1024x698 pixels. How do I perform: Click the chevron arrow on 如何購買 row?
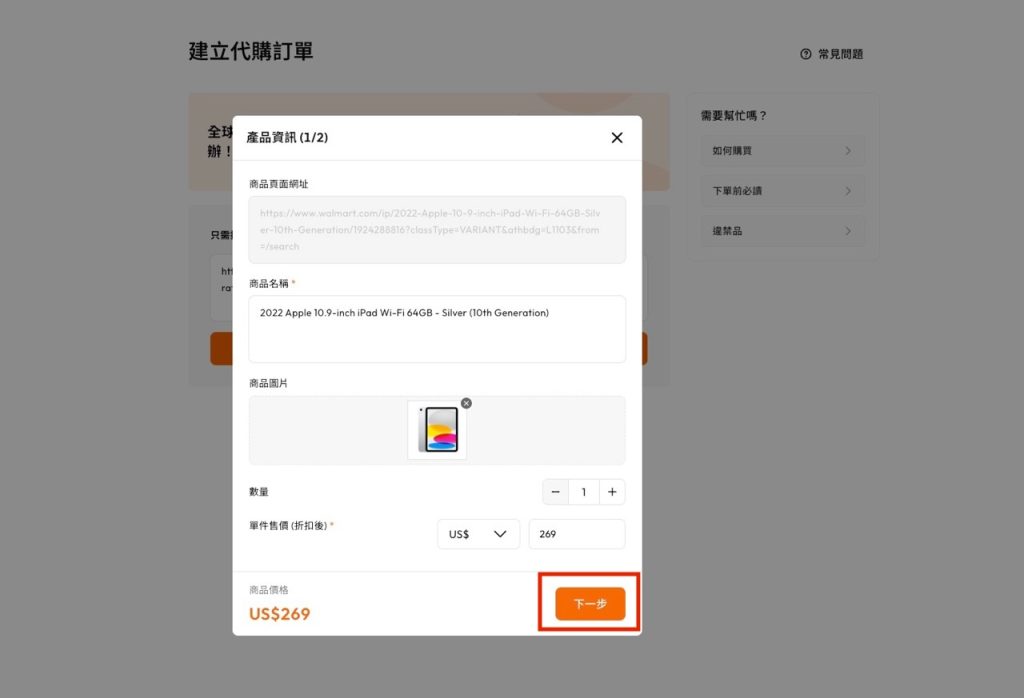[x=848, y=151]
